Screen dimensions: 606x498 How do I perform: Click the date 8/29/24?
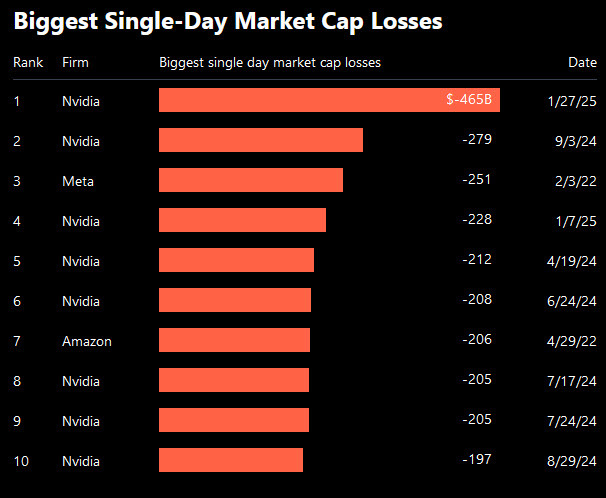[x=572, y=461]
